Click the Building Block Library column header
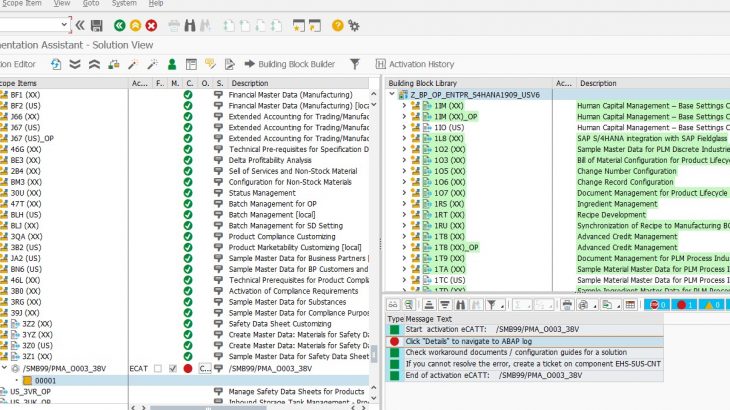The height and width of the screenshot is (410, 730). pyautogui.click(x=423, y=83)
